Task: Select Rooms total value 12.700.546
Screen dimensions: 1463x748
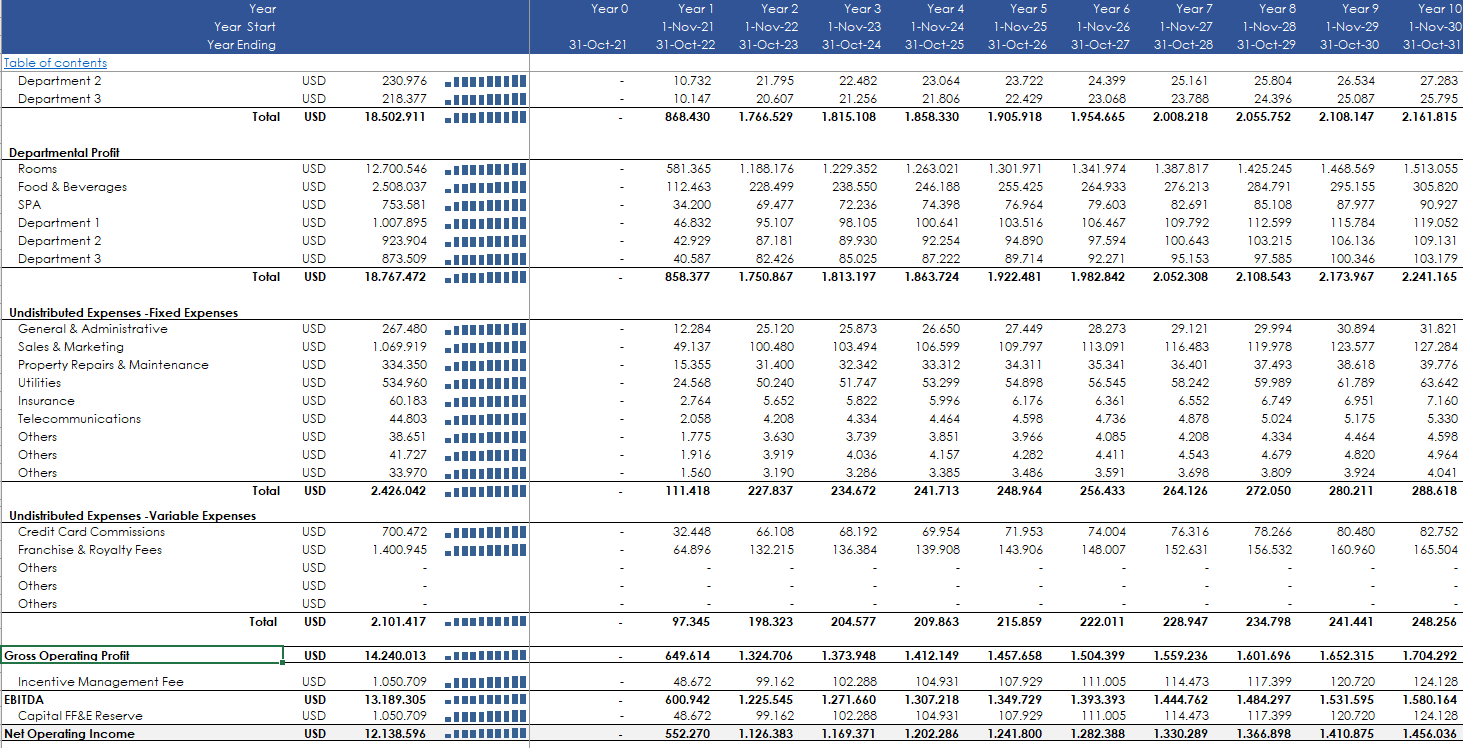Action: (x=398, y=169)
